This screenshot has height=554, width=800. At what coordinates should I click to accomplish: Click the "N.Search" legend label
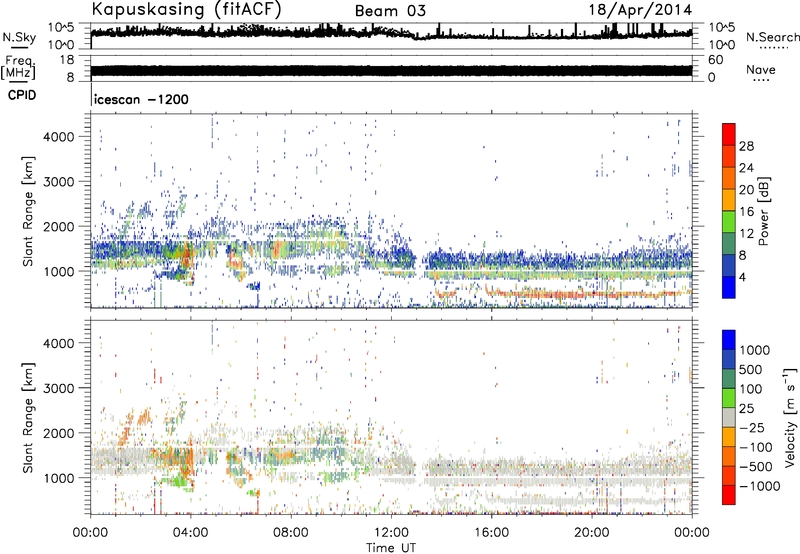772,37
